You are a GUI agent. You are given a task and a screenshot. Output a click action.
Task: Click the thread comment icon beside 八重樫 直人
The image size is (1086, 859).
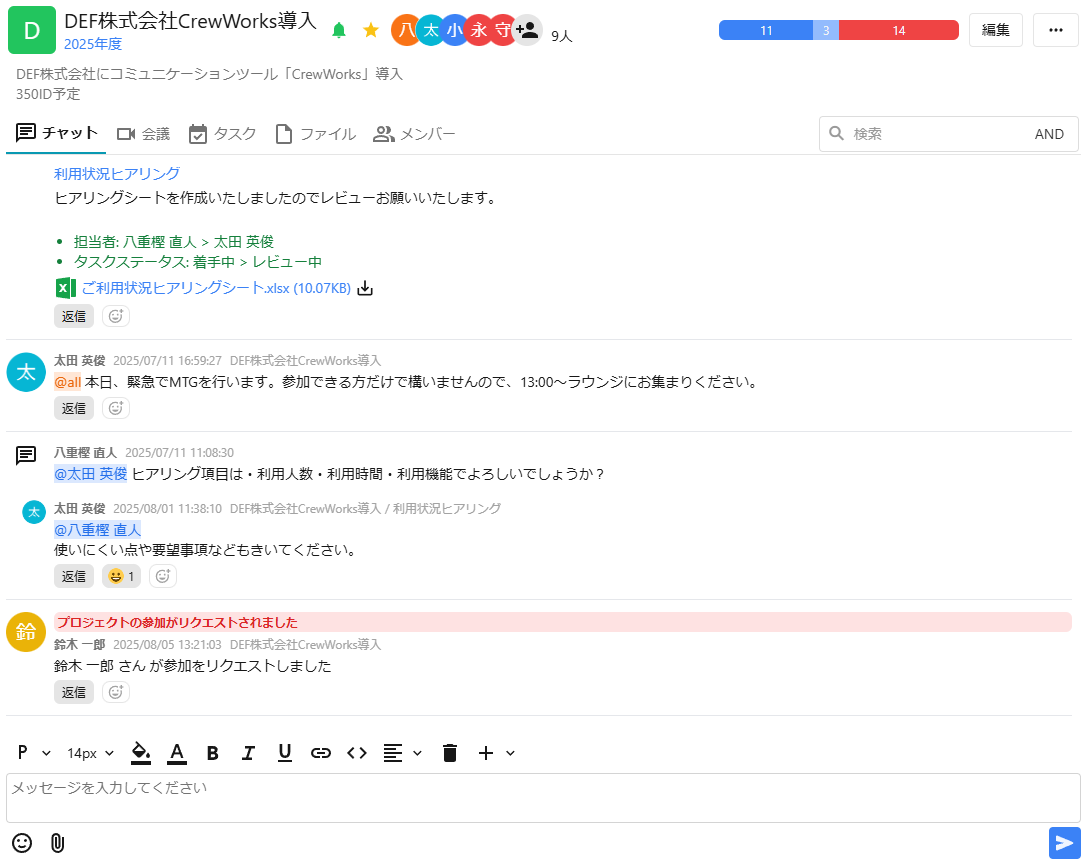[26, 455]
